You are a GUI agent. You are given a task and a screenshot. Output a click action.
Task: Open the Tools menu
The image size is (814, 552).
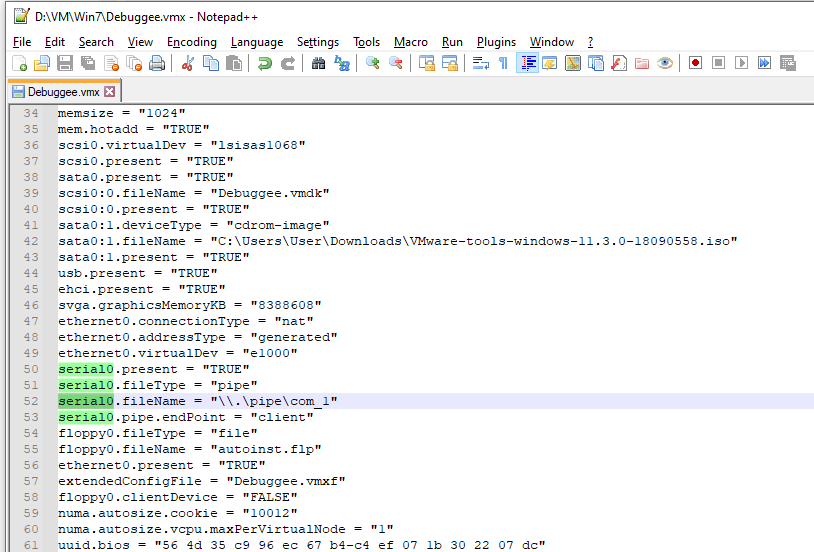[367, 42]
